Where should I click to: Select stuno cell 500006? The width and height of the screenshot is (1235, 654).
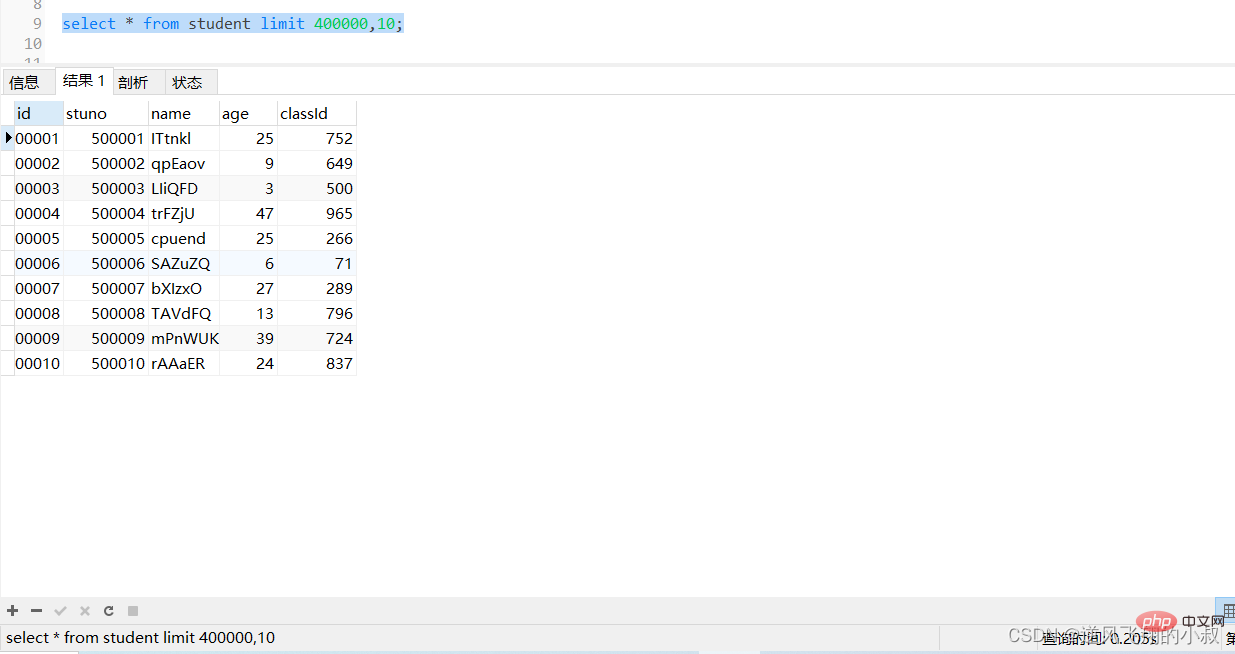pyautogui.click(x=106, y=263)
